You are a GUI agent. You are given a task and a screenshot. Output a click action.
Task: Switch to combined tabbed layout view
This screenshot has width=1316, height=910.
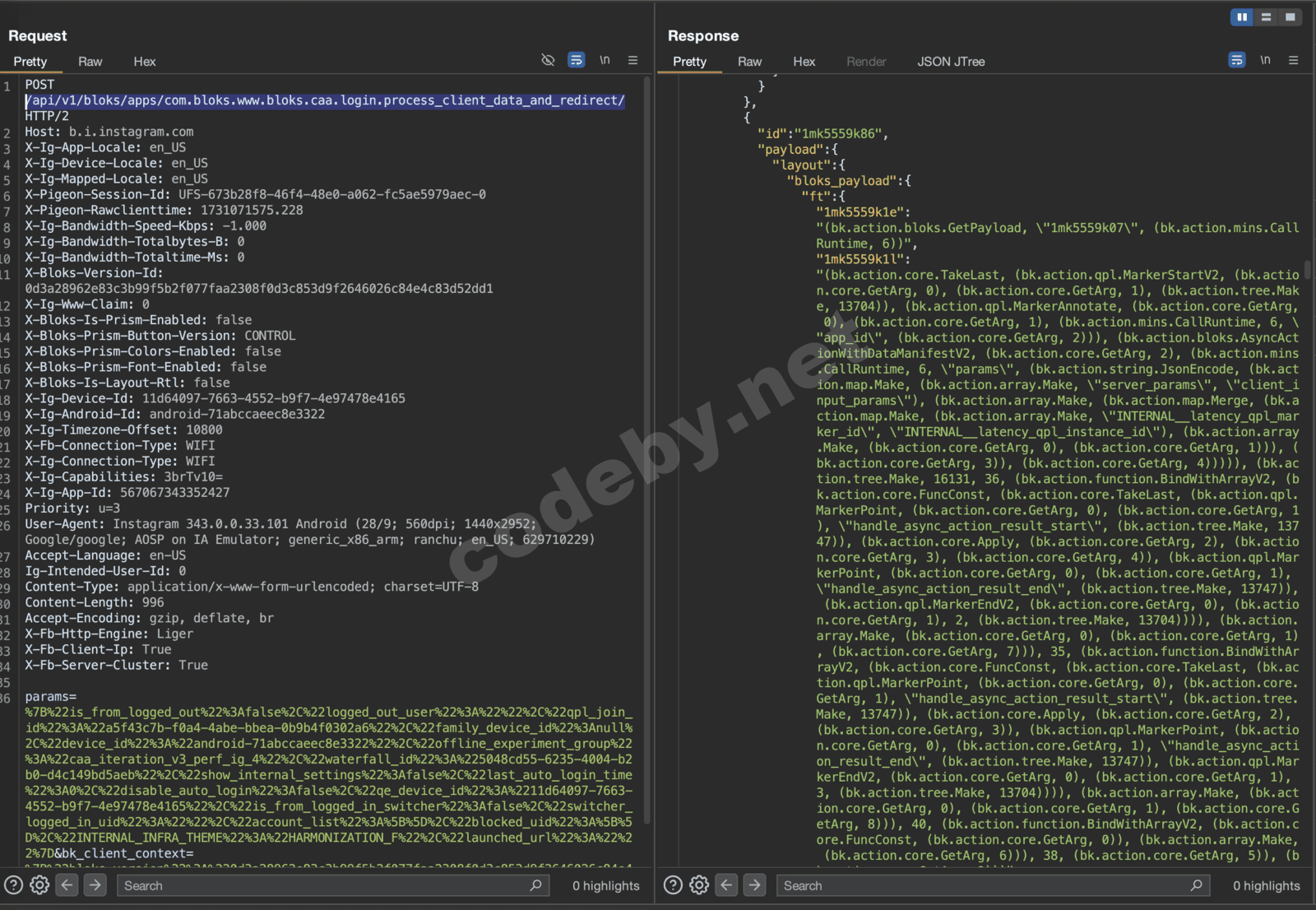[1290, 16]
